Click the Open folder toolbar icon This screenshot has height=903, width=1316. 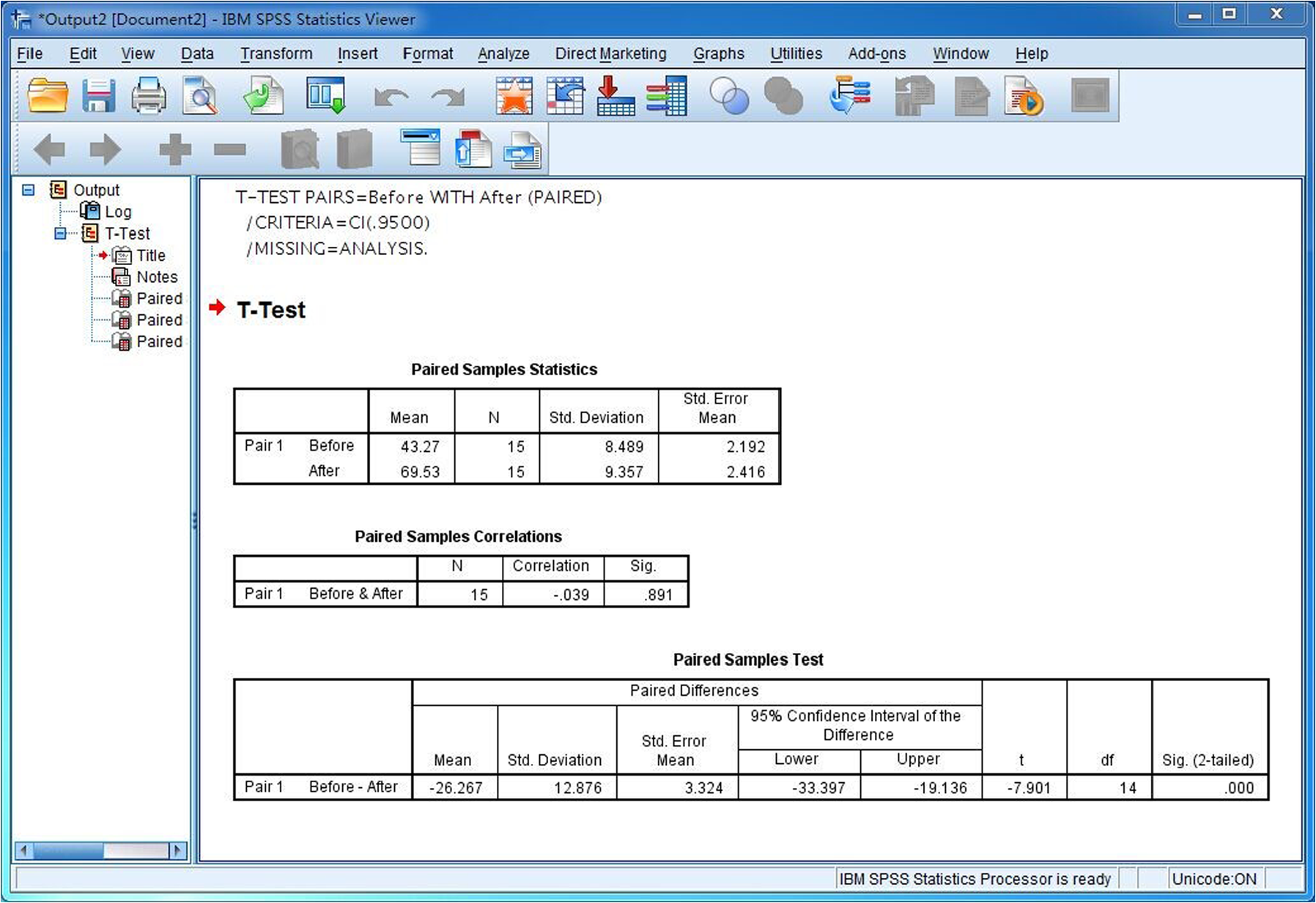(48, 96)
